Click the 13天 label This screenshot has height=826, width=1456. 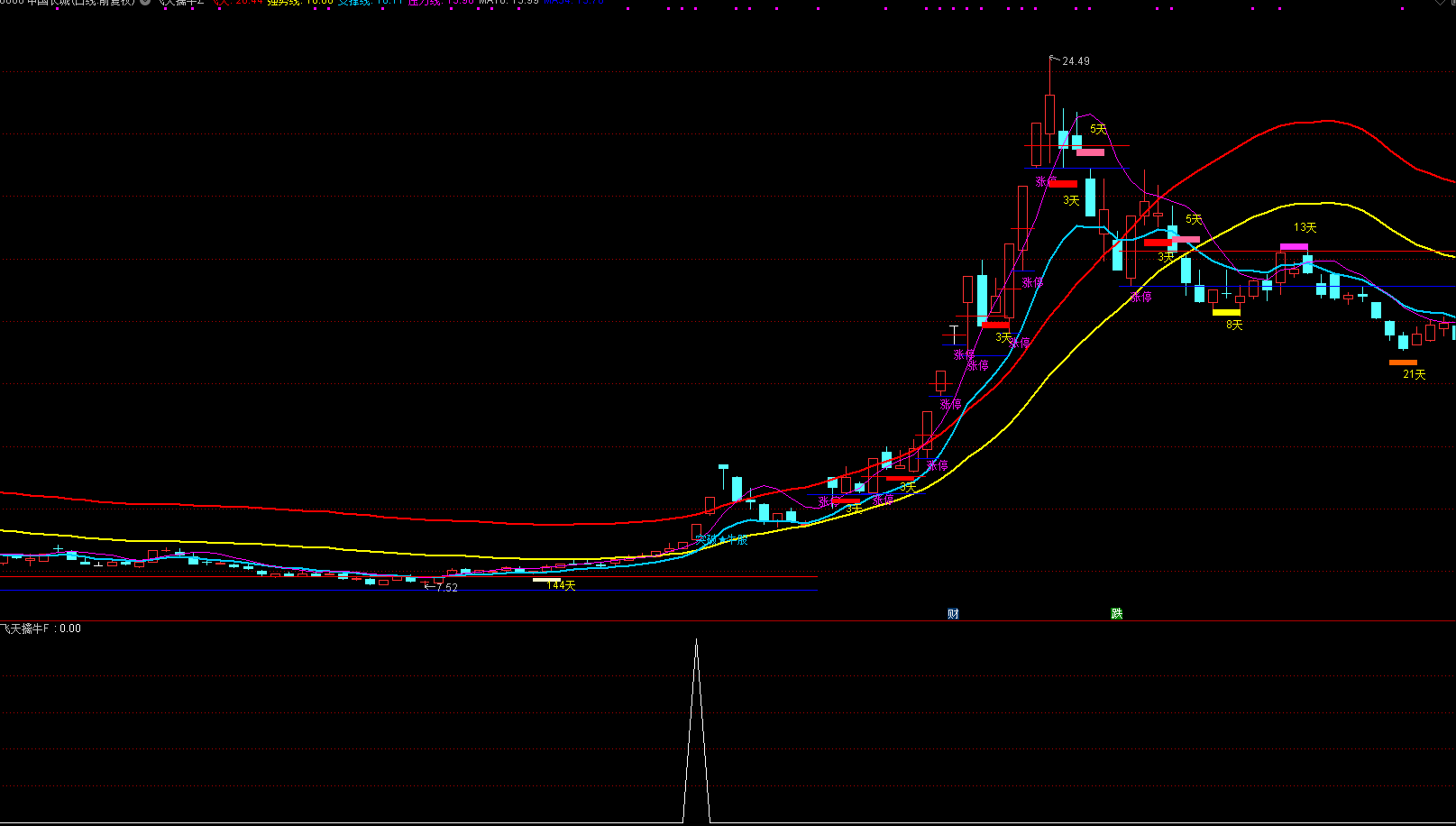tap(1305, 228)
